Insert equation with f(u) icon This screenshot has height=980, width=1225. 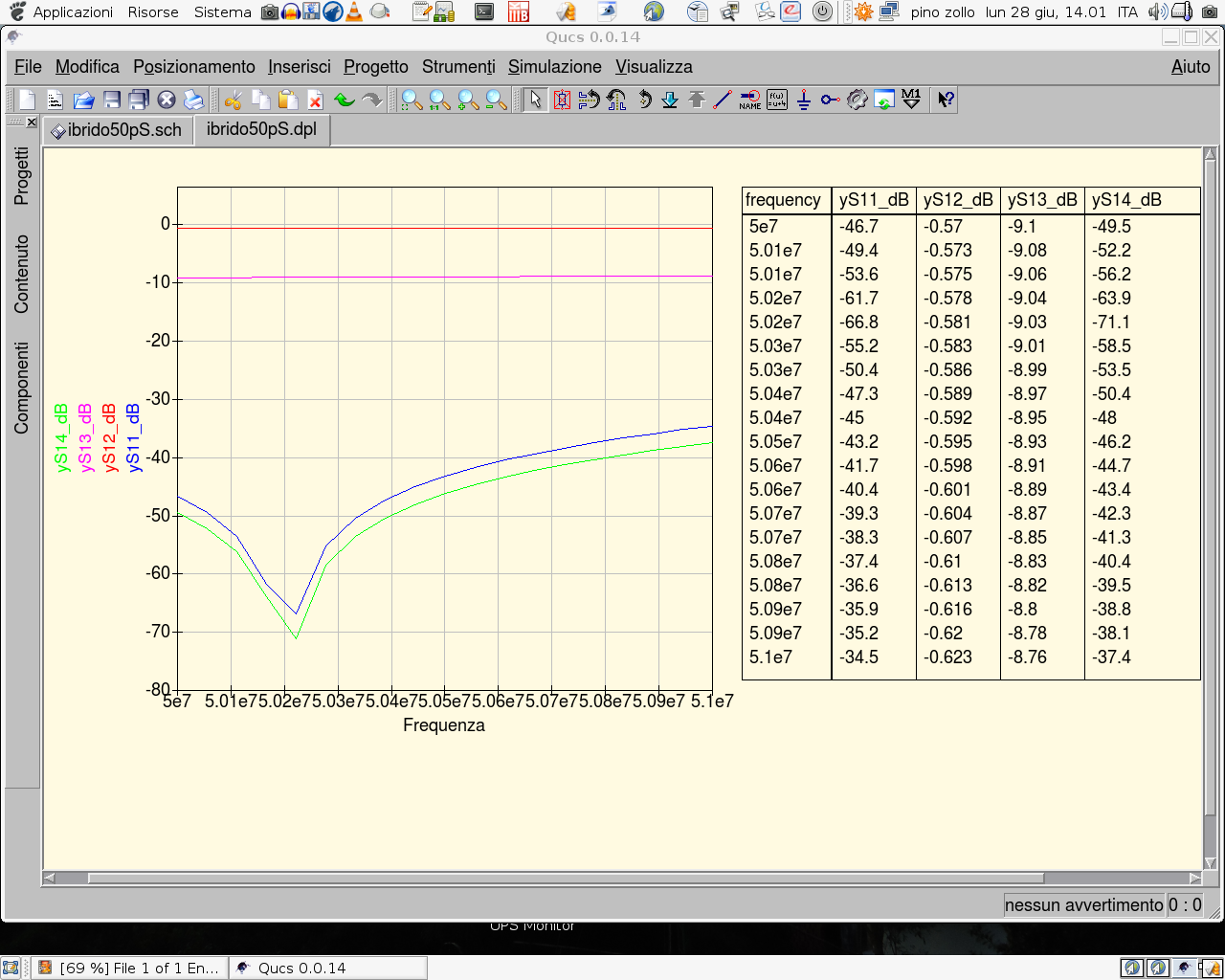[776, 100]
